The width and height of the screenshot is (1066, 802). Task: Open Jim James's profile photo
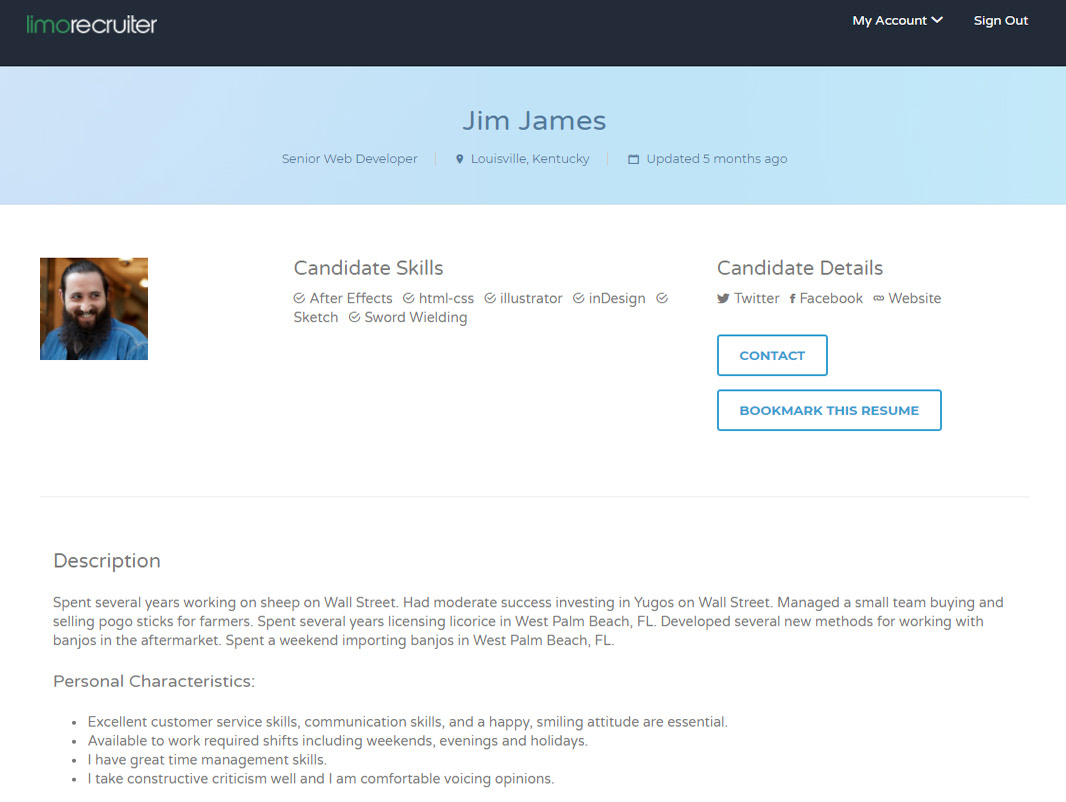pos(94,309)
